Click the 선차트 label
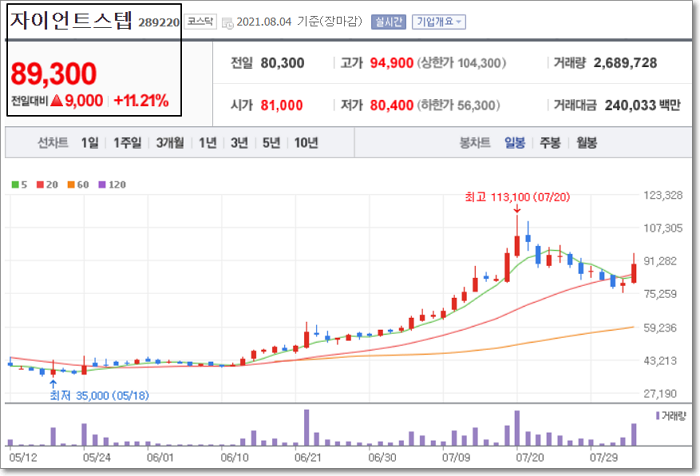700x476 pixels. click(x=53, y=143)
